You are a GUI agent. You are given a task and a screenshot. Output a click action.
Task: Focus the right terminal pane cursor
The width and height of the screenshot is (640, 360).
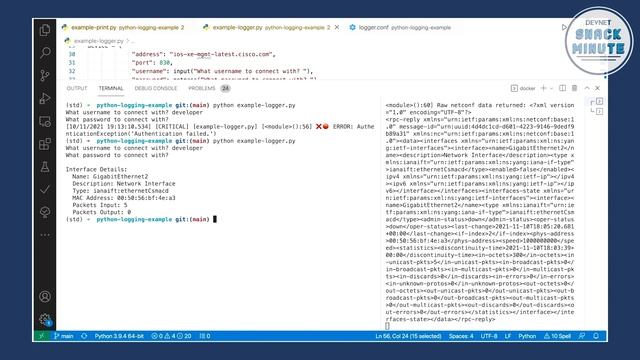pyautogui.click(x=387, y=326)
